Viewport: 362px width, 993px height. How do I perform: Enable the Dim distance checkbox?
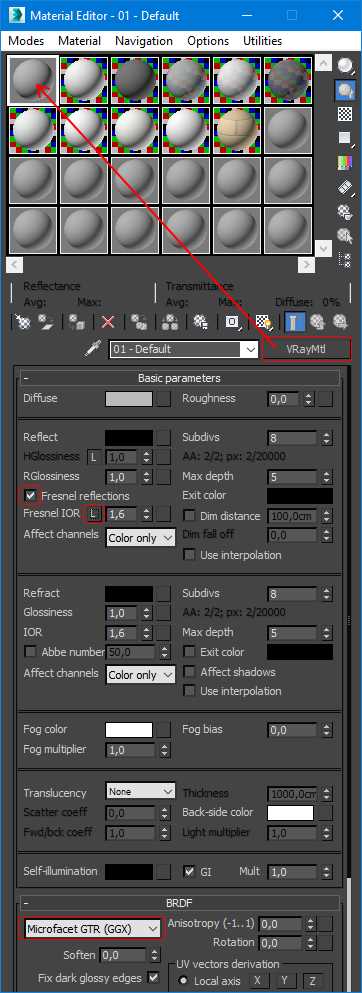[x=189, y=515]
